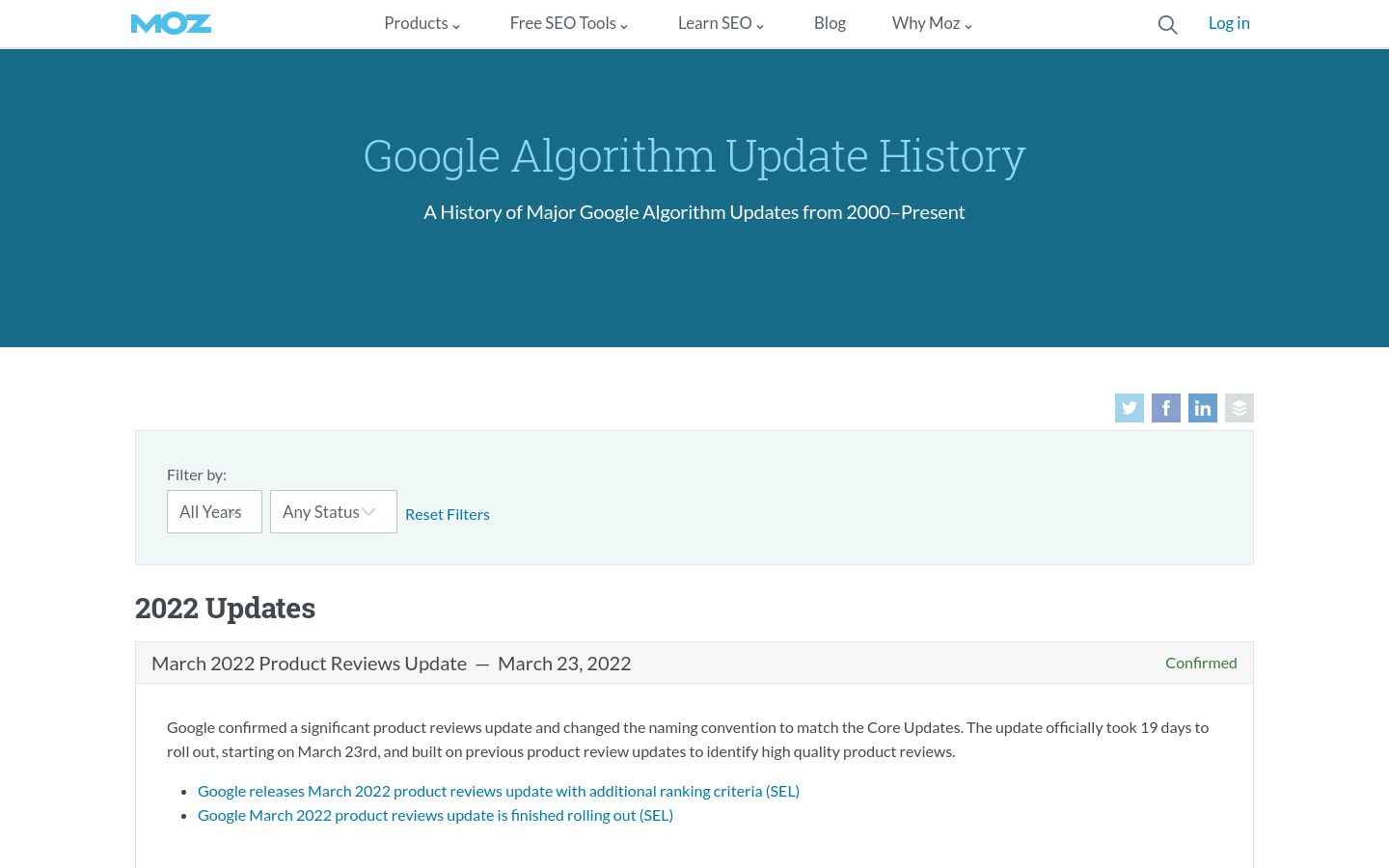This screenshot has height=868, width=1389.
Task: Open the Products menu
Action: click(422, 23)
